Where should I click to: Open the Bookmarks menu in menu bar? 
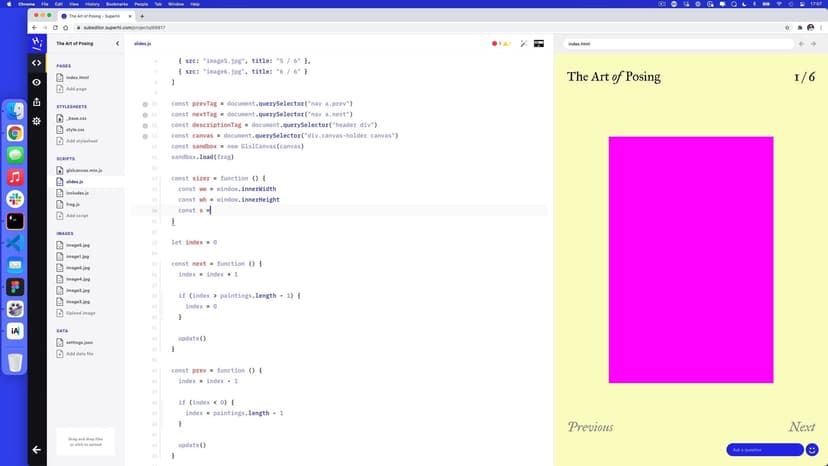point(116,4)
